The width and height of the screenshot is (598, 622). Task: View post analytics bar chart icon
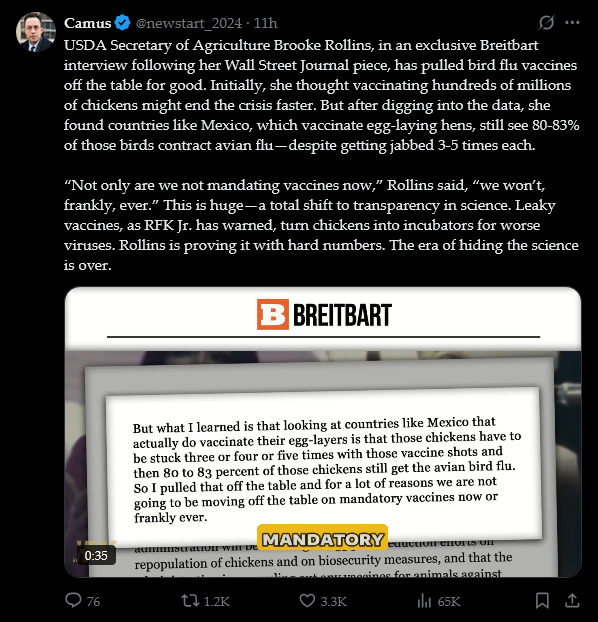coord(424,601)
